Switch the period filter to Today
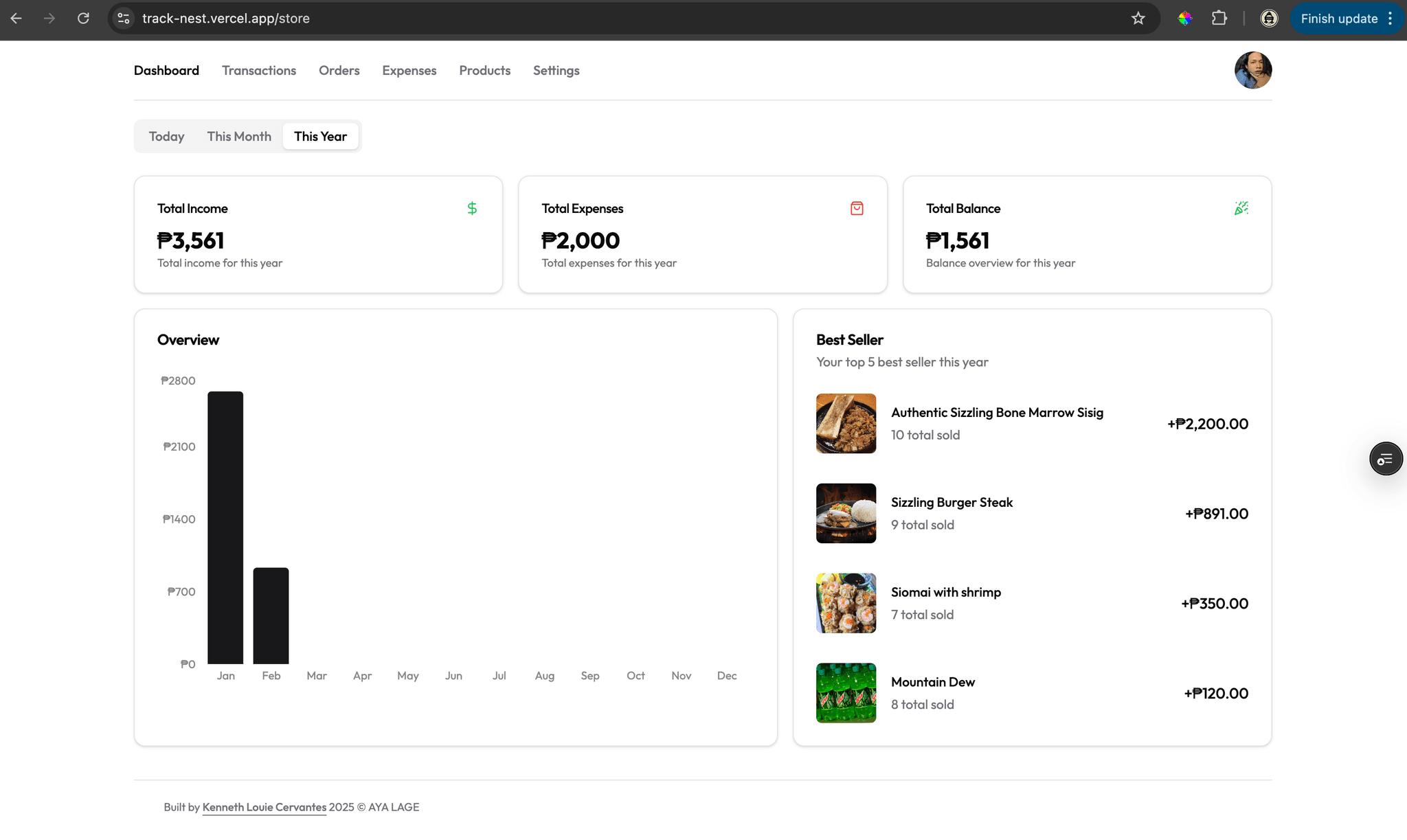1407x840 pixels. tap(166, 136)
